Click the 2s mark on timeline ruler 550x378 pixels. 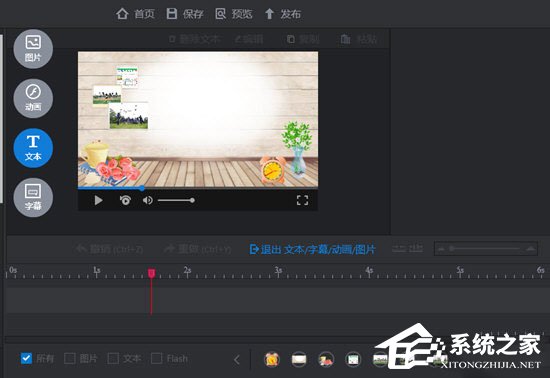point(187,271)
